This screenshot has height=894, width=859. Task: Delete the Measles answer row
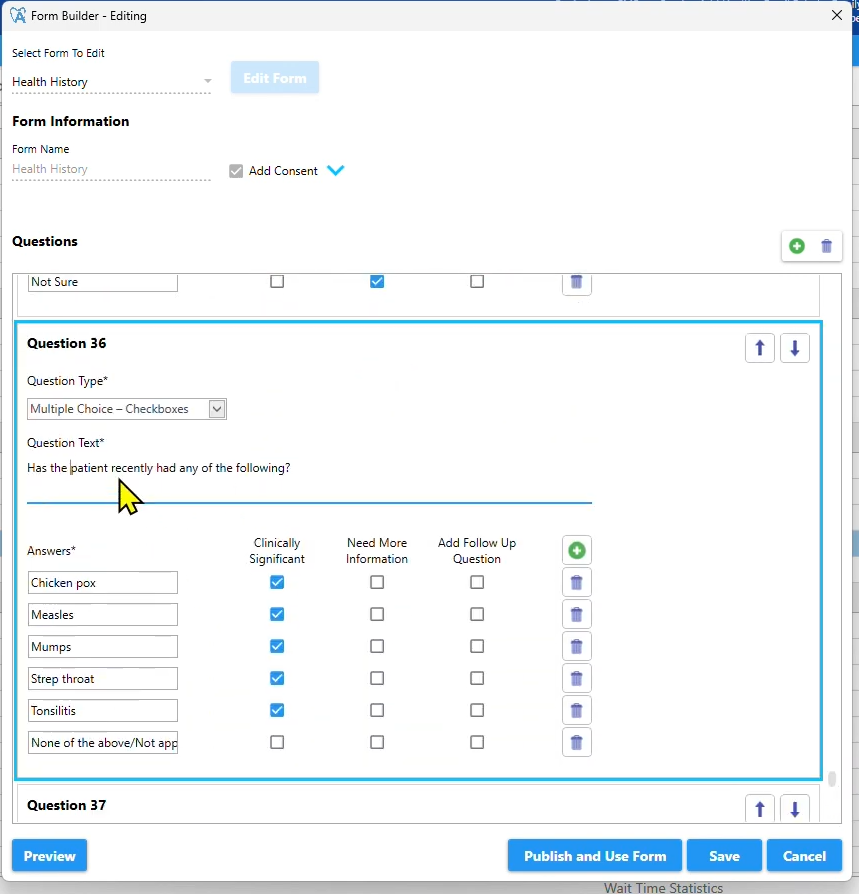click(x=576, y=614)
